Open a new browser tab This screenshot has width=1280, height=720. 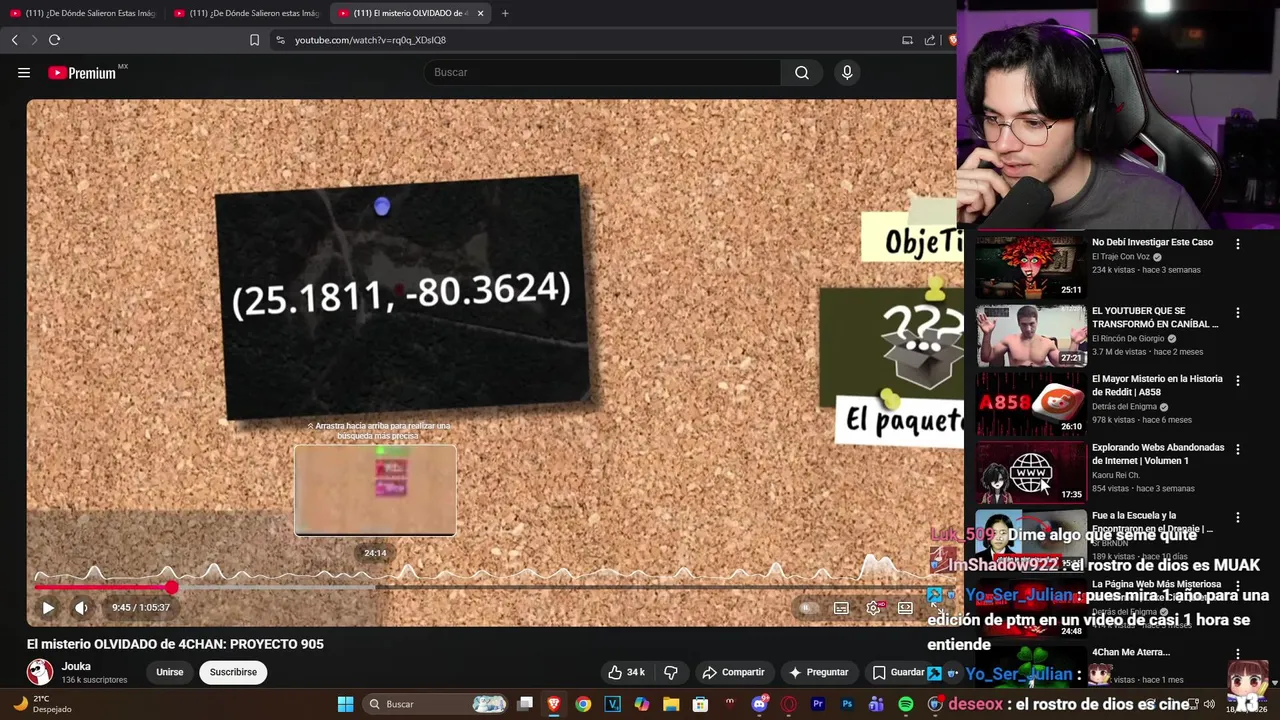click(505, 13)
